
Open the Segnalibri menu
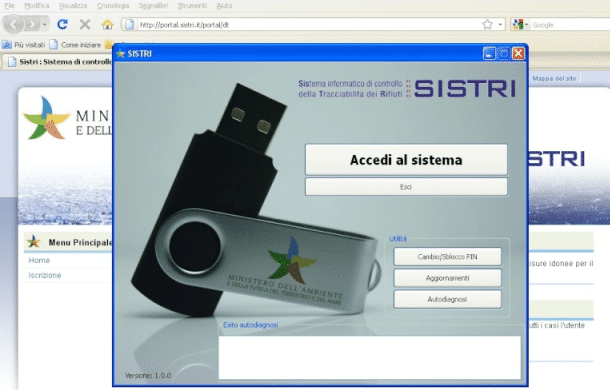click(x=153, y=5)
